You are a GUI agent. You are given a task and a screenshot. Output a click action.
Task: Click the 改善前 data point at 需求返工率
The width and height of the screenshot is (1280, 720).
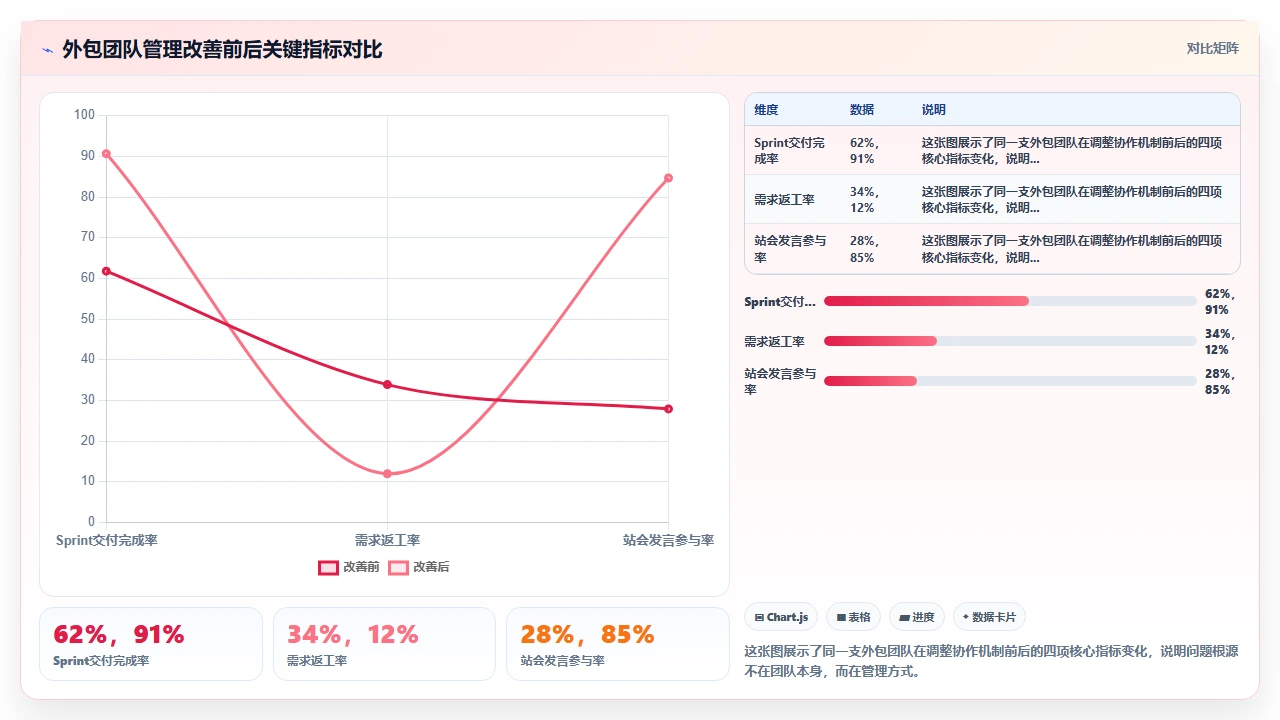[x=387, y=385]
